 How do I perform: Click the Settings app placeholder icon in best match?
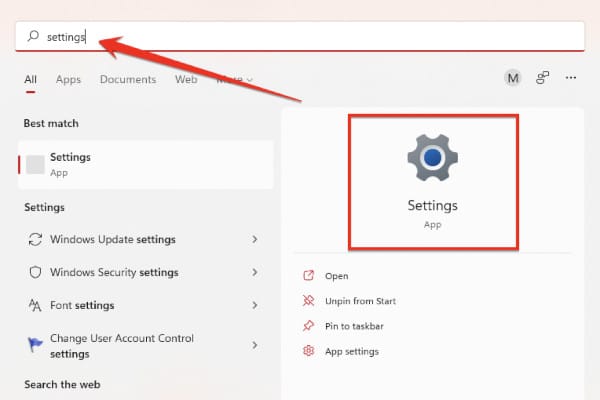coord(35,165)
